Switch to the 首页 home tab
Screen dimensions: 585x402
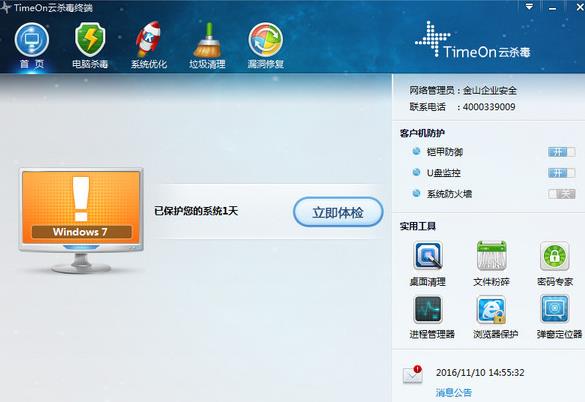pos(32,46)
